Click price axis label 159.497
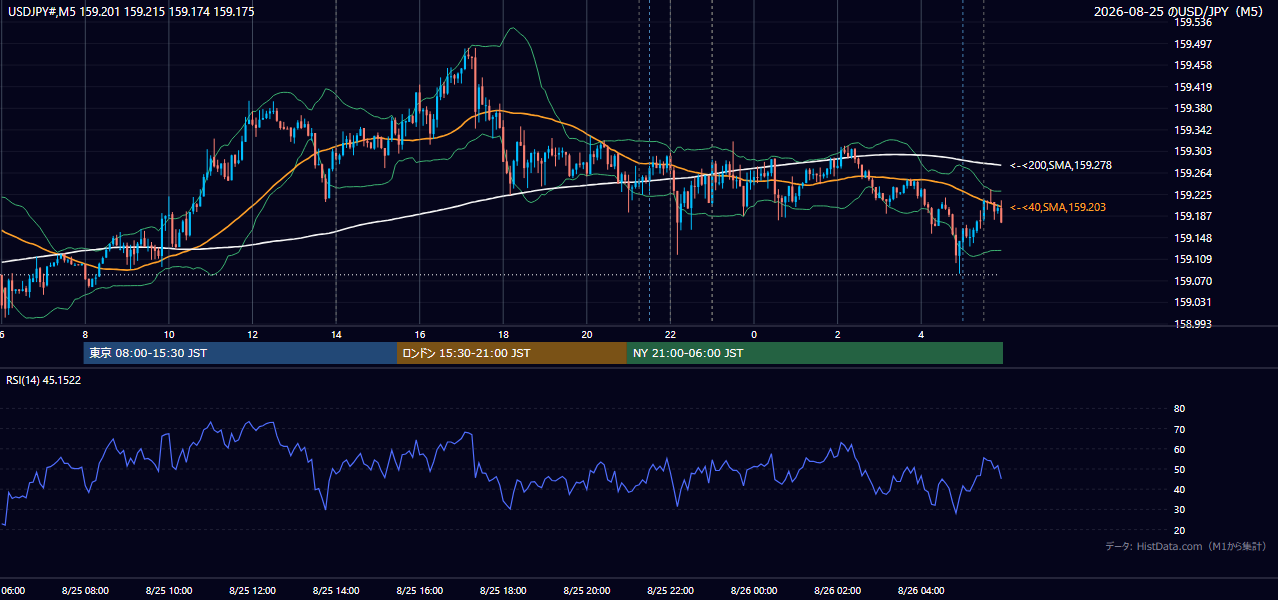 [x=1193, y=44]
